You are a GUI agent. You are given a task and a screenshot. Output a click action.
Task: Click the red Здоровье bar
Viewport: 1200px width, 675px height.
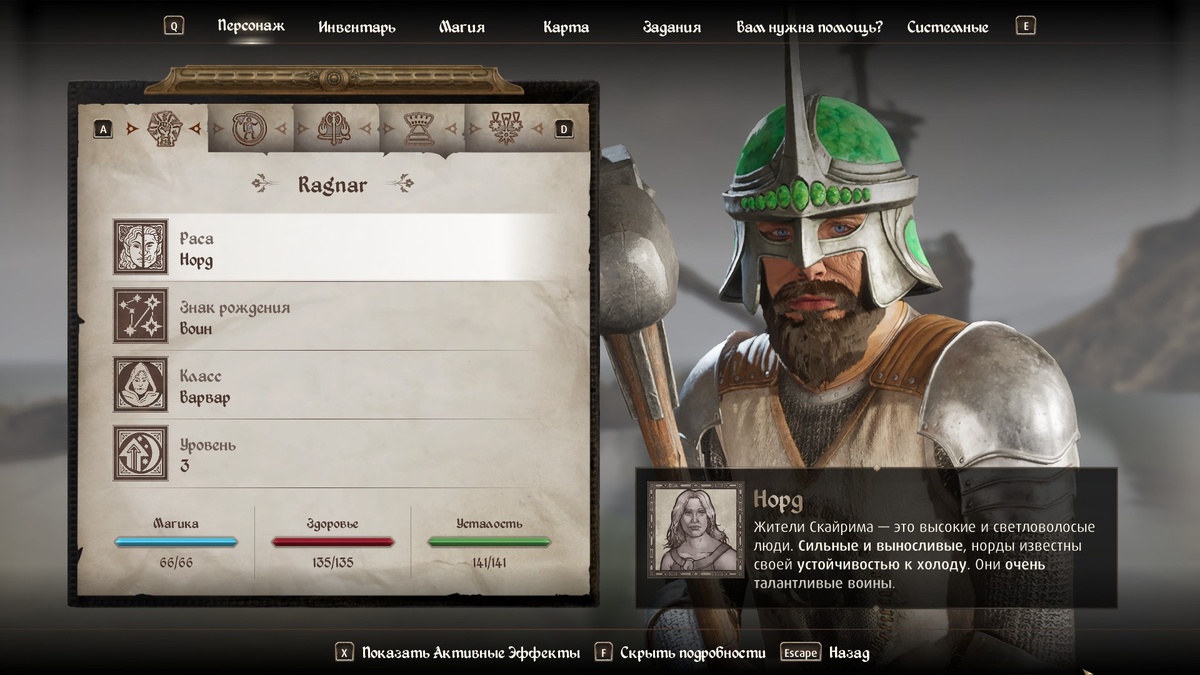pos(333,542)
